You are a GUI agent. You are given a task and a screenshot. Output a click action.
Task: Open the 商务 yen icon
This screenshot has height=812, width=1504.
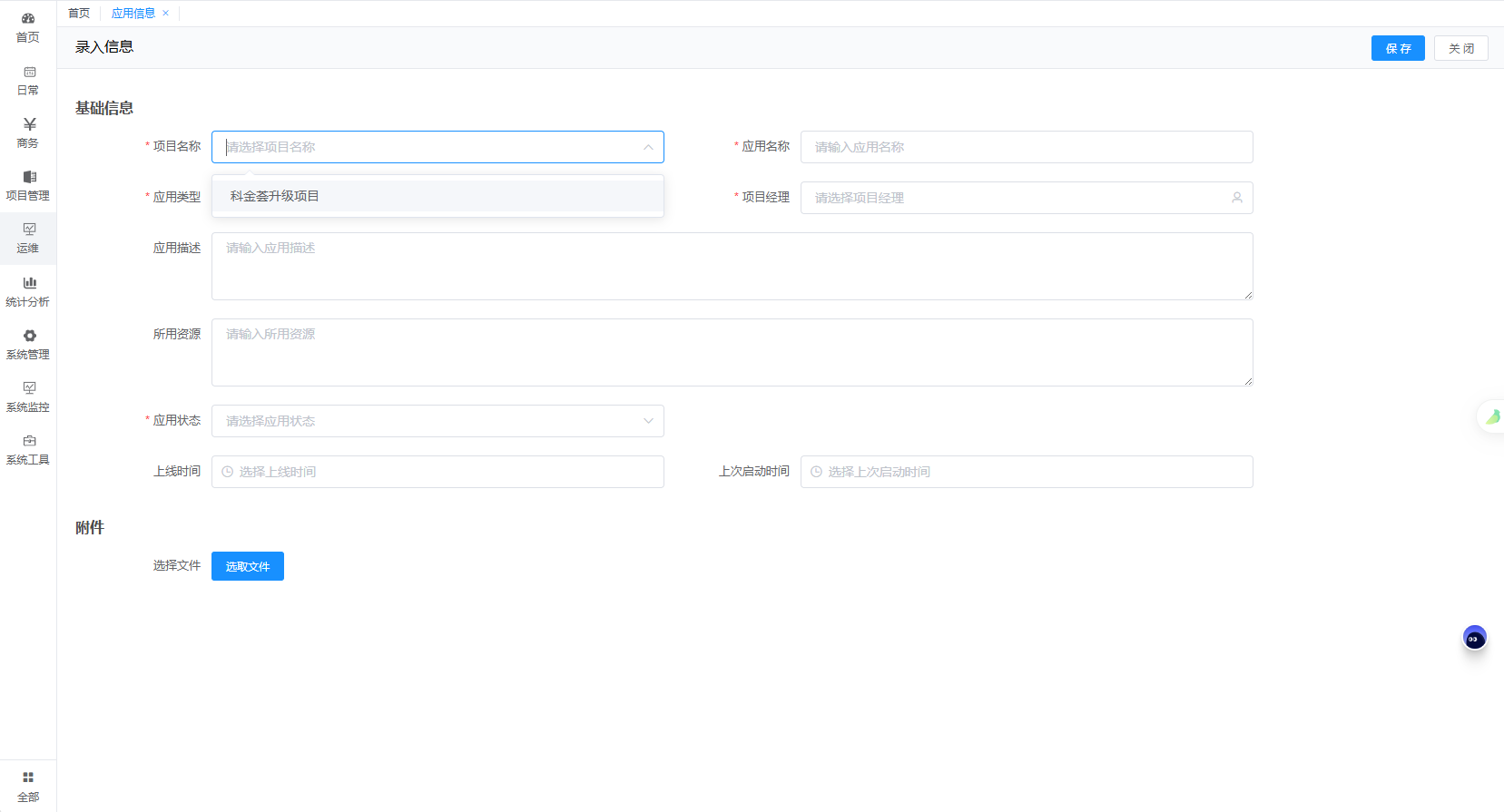(29, 124)
